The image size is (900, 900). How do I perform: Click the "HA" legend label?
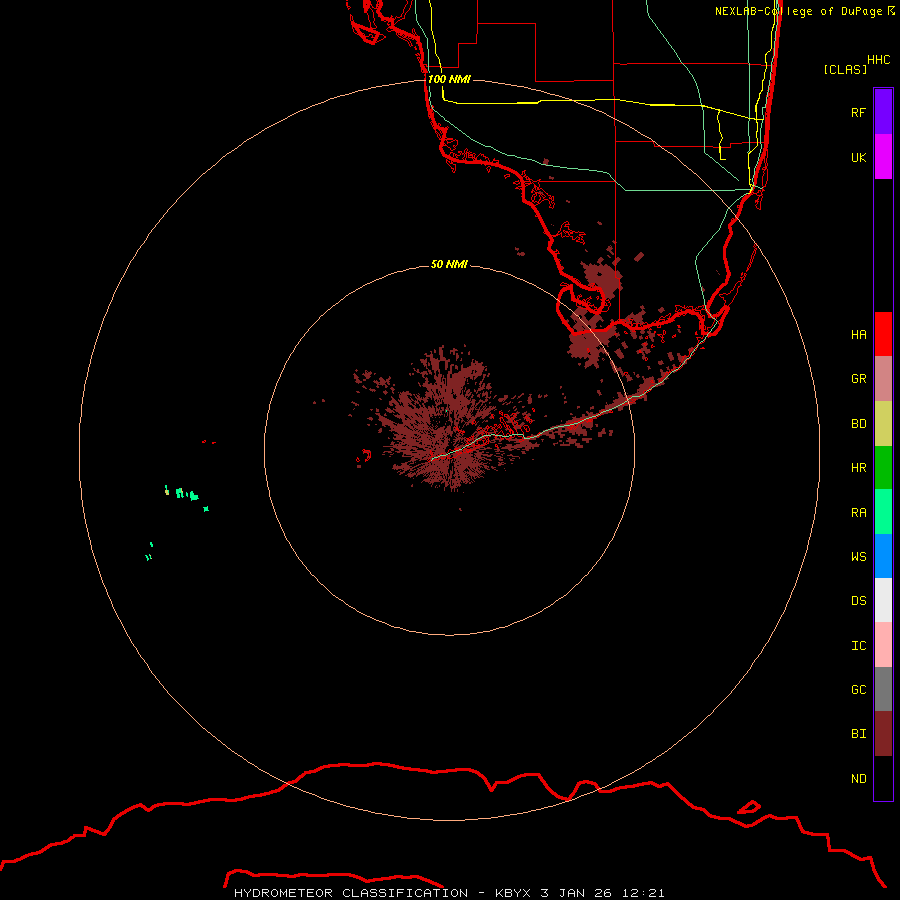[858, 334]
